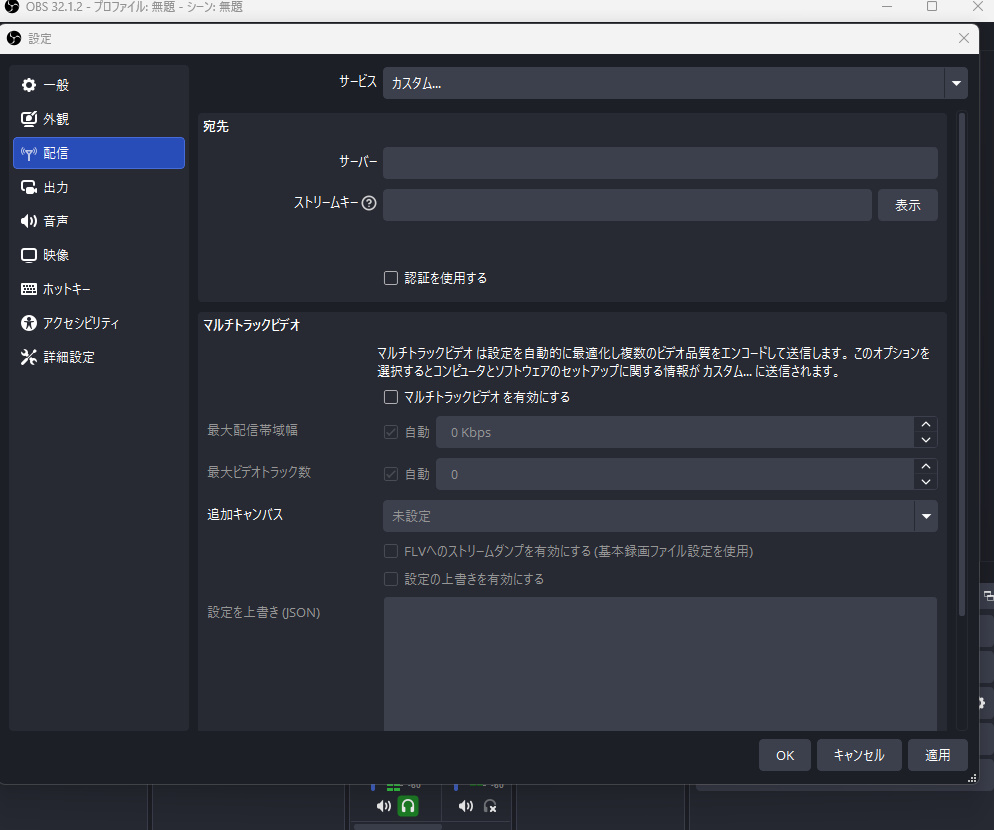The height and width of the screenshot is (830, 994).
Task: Open アクセシビリティ settings category
Action: click(x=99, y=323)
